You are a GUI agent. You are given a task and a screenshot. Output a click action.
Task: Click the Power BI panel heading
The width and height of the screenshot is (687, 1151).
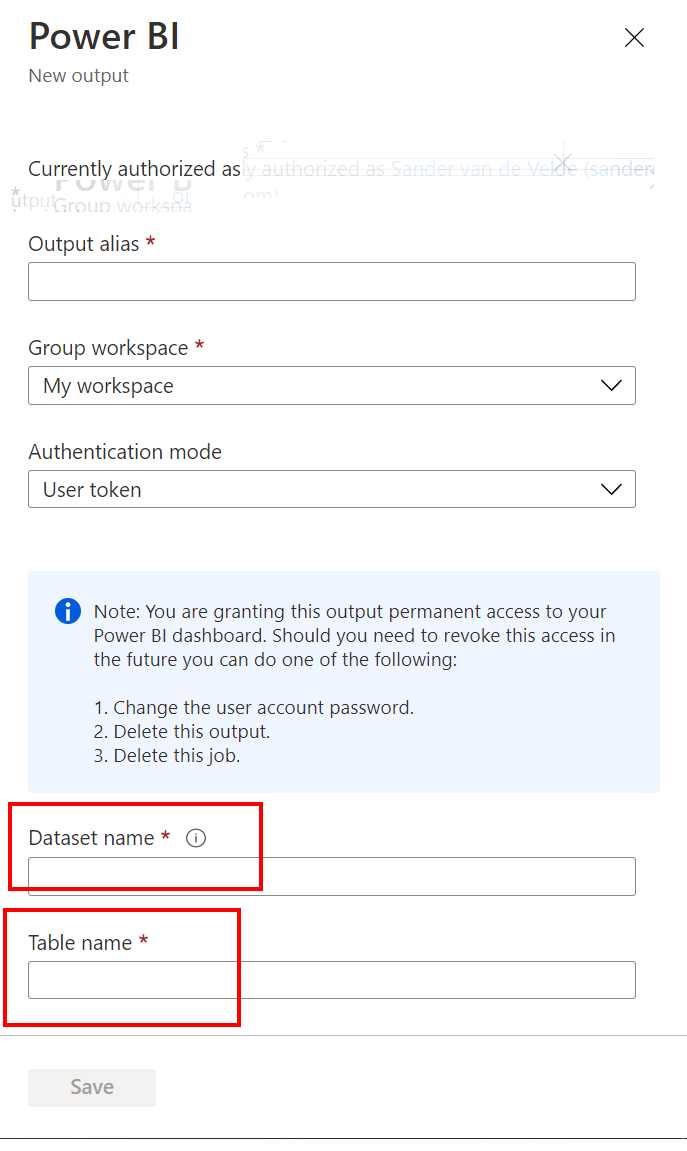(104, 36)
